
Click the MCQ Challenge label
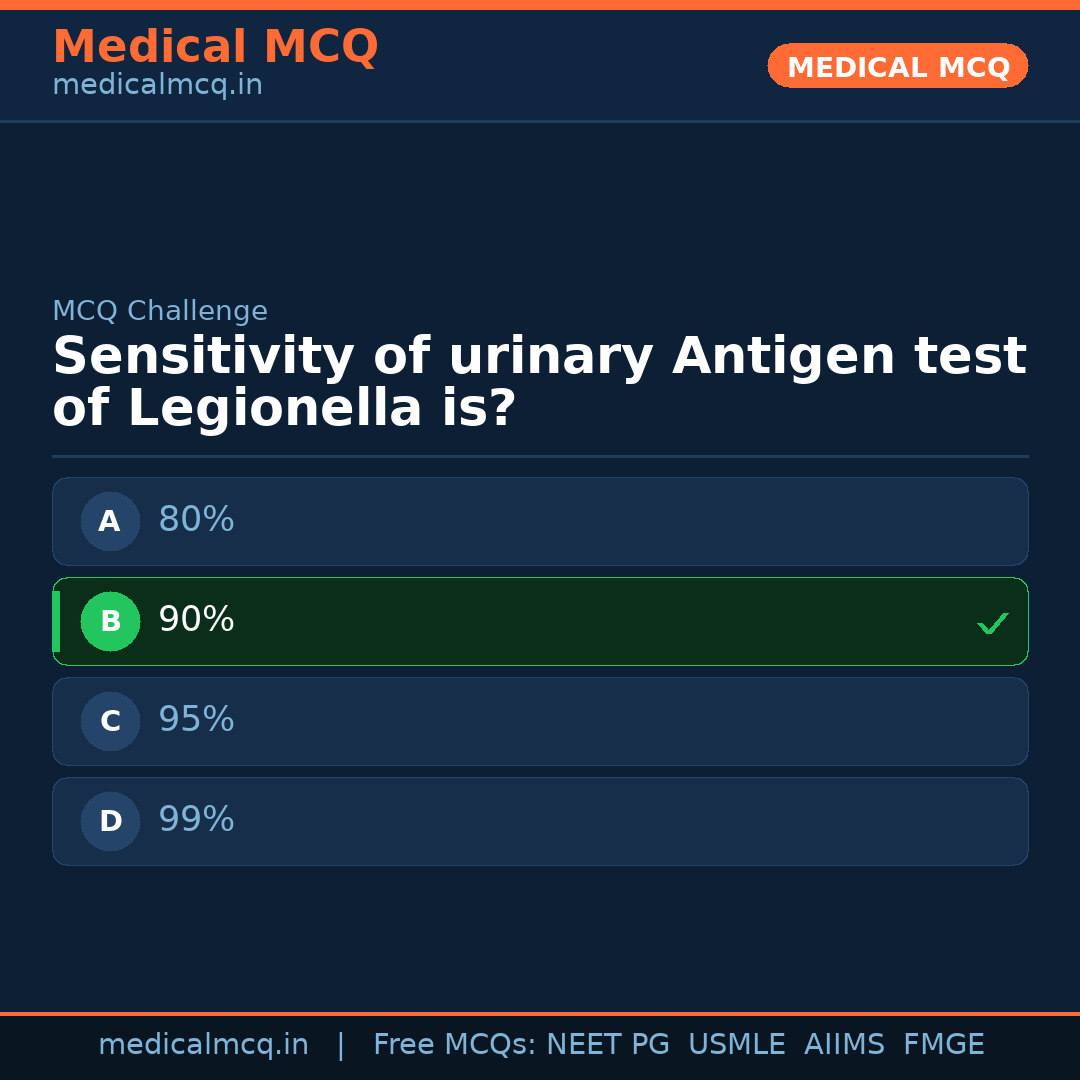tap(160, 311)
